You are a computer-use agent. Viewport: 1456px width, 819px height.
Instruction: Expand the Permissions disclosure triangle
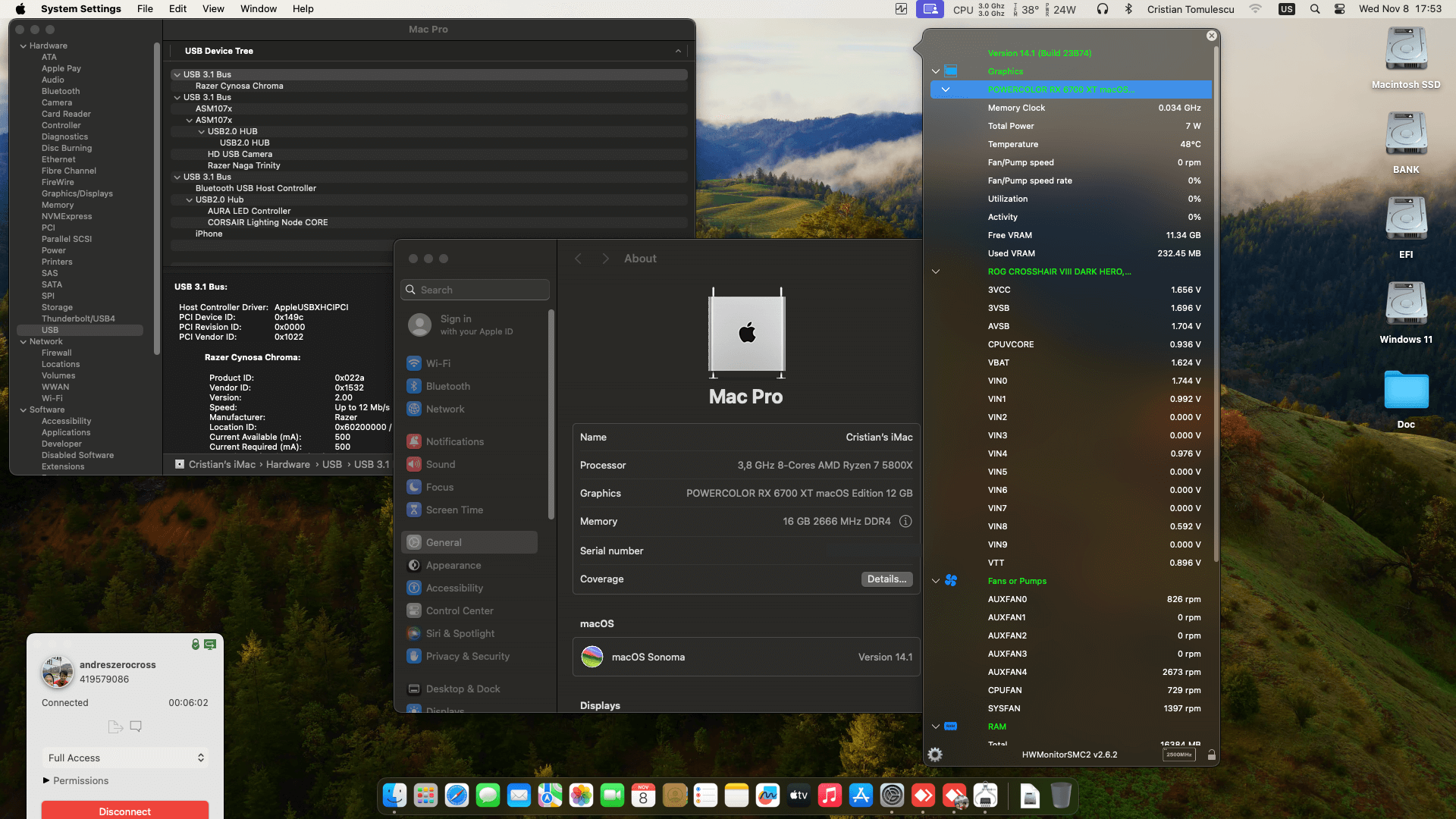46,780
